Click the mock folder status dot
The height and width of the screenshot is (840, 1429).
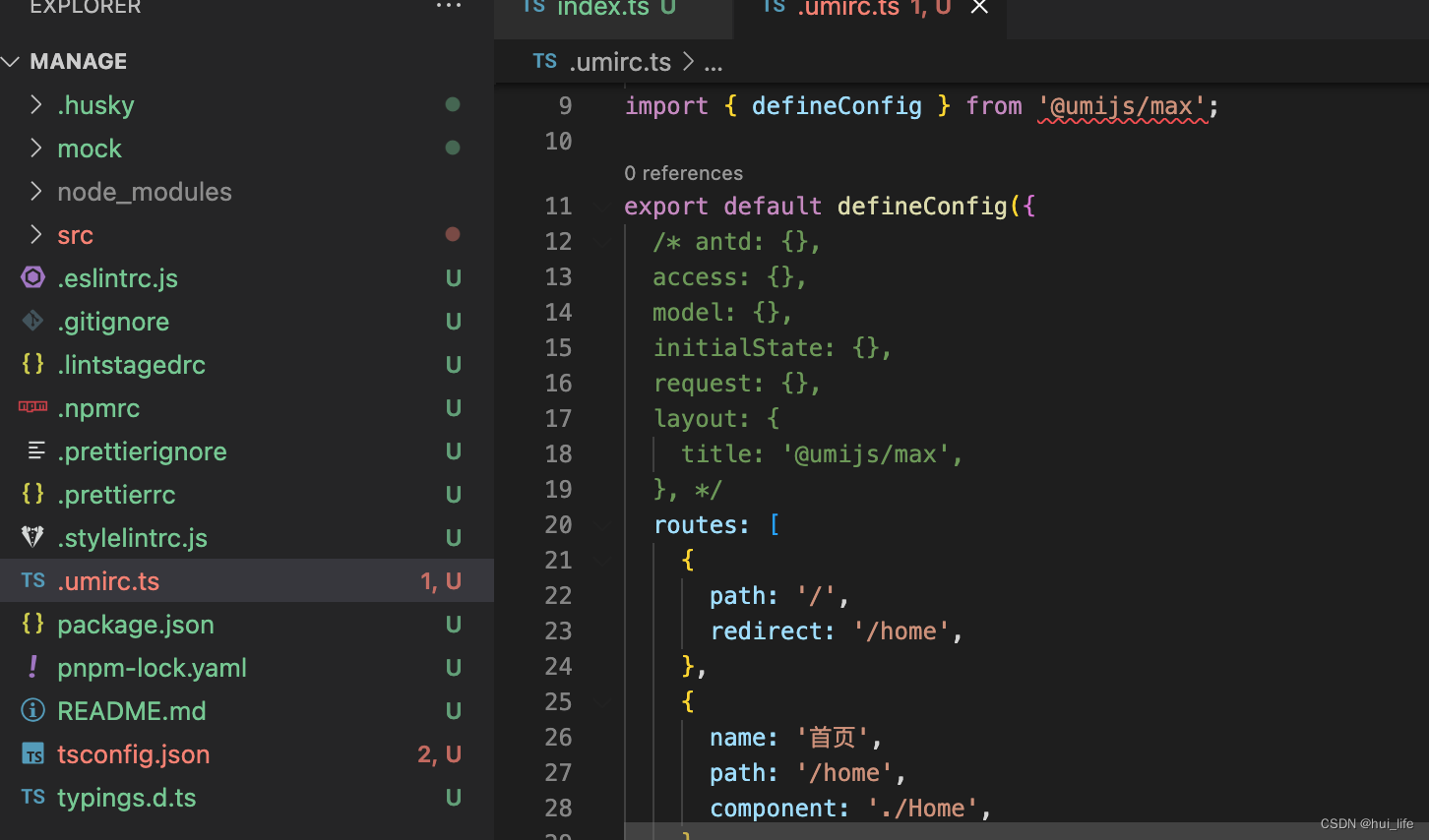[x=453, y=148]
